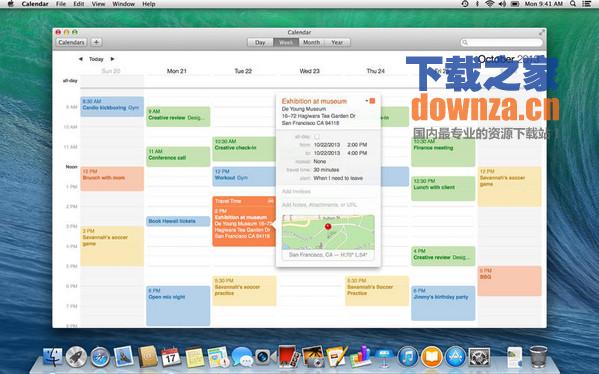Open iTunes music note icon in dock
The image size is (599, 374).
[408, 357]
